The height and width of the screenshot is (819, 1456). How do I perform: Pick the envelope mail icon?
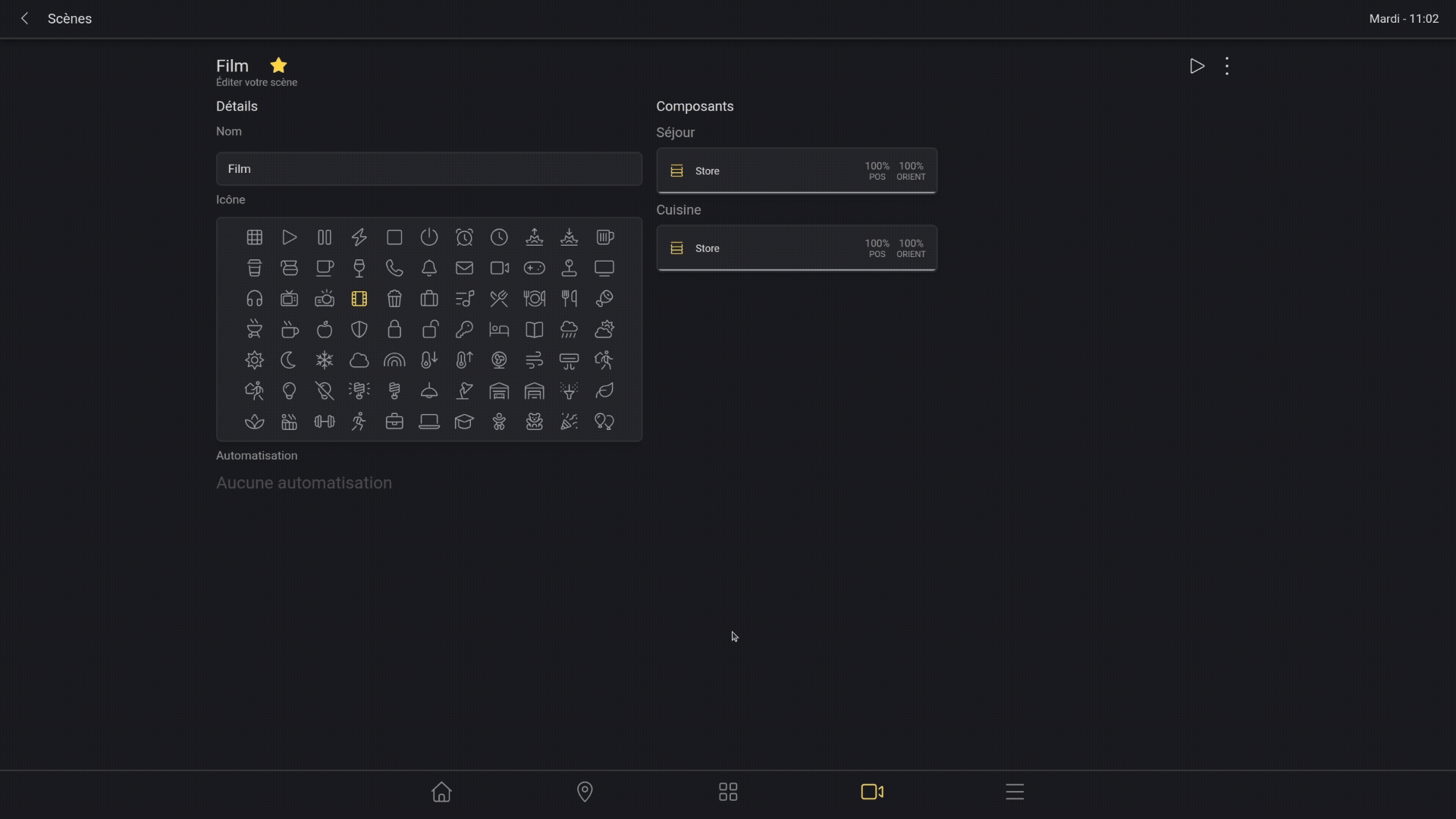point(464,268)
